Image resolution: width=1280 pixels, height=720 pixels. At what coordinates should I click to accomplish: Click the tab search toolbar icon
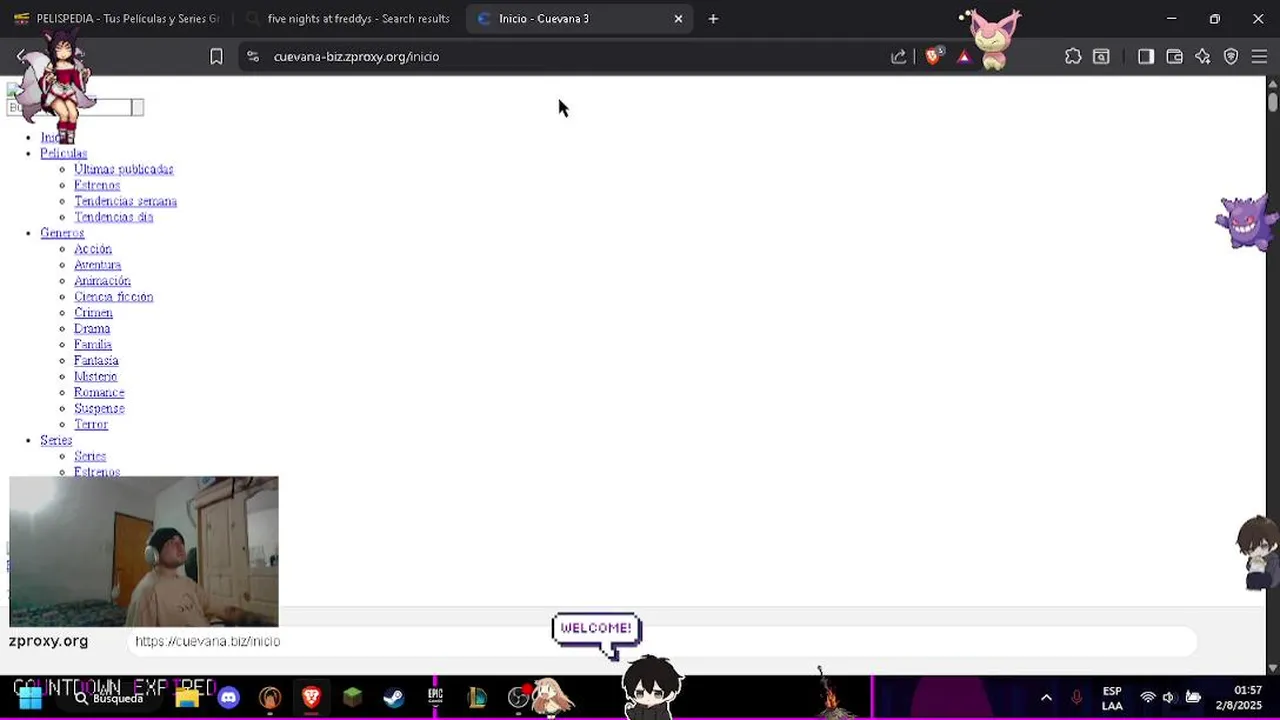coord(1101,57)
